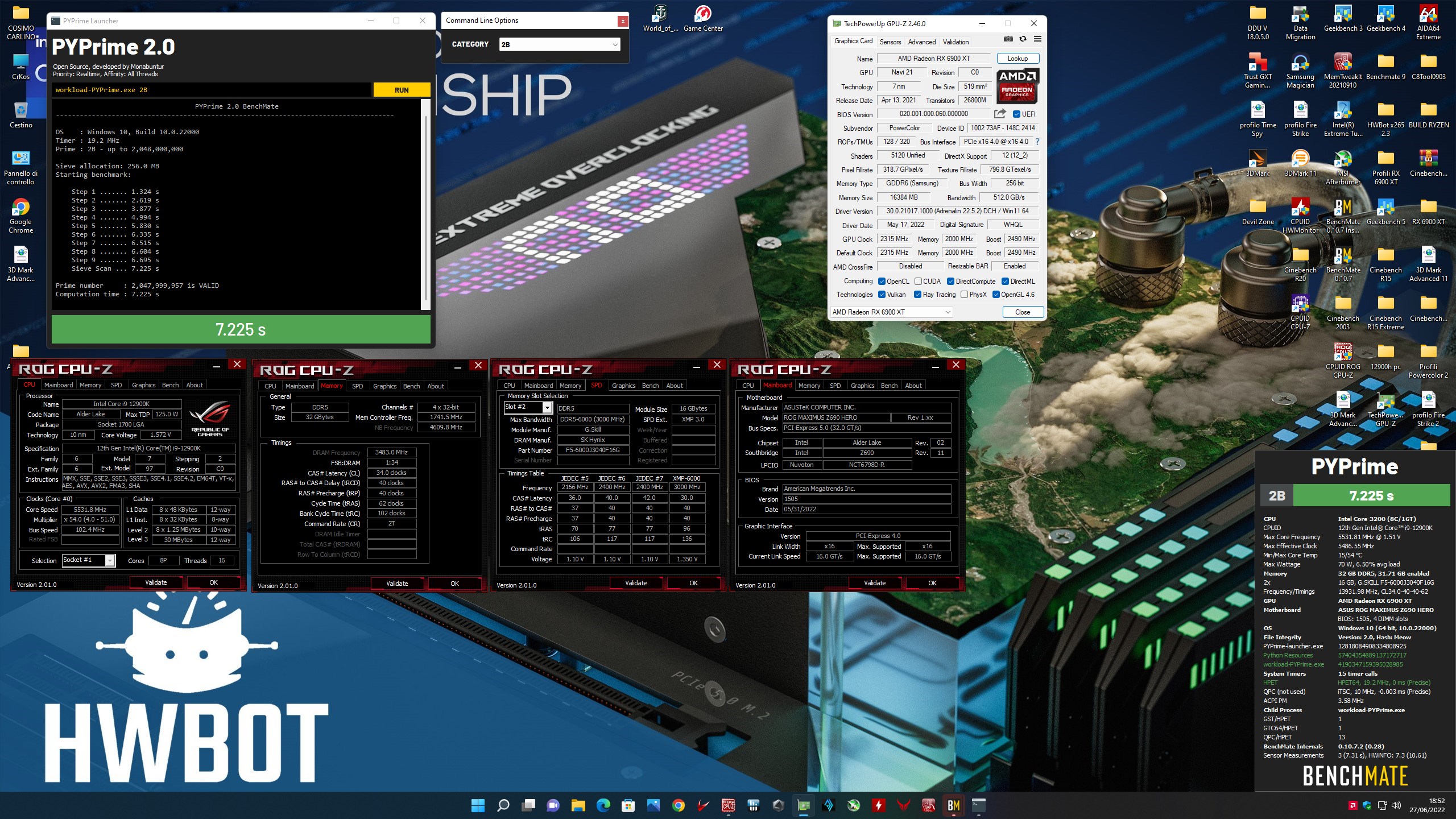Open the 3DMark 11 desktop shortcut
Viewport: 1456px width, 819px height.
[x=1300, y=164]
